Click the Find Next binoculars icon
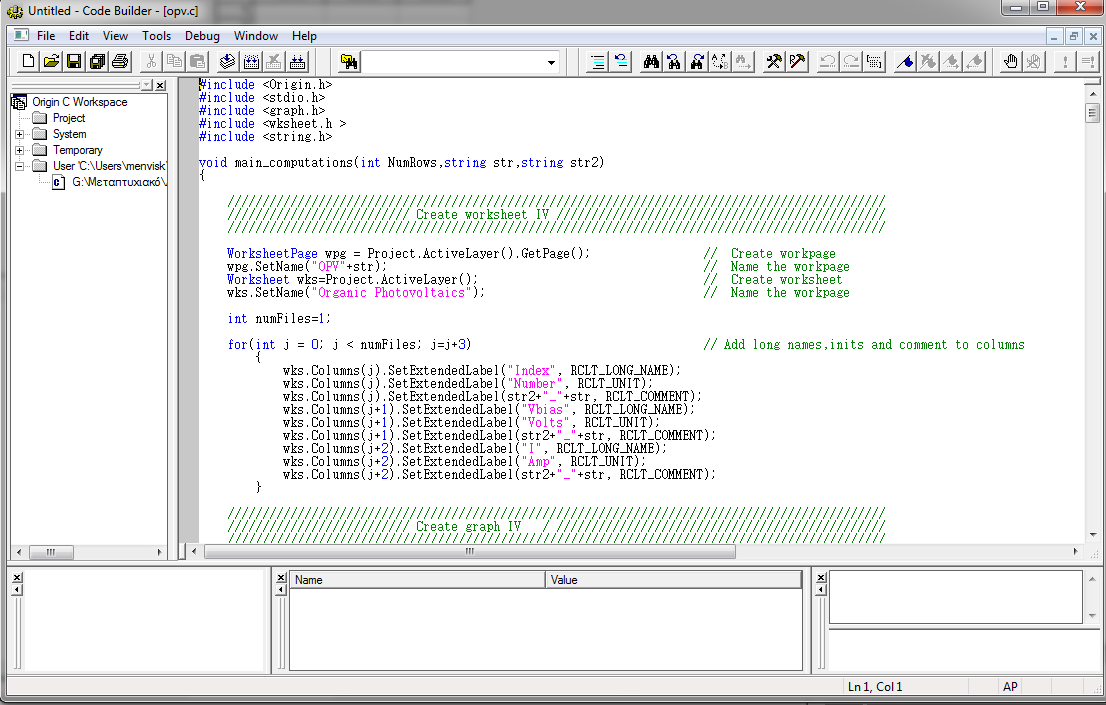The image size is (1106, 705). tap(697, 61)
